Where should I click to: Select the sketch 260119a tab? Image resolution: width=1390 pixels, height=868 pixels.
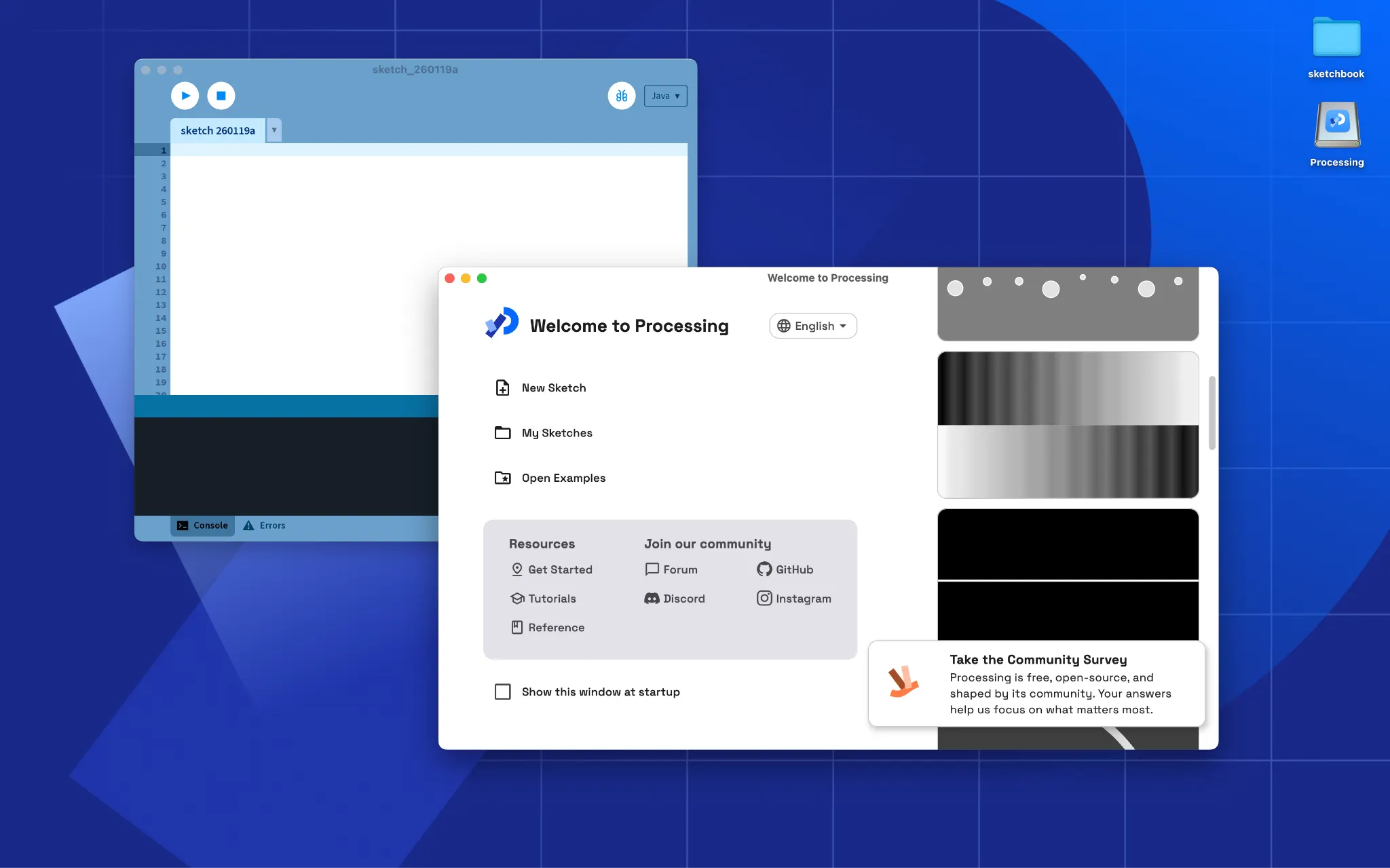[218, 130]
